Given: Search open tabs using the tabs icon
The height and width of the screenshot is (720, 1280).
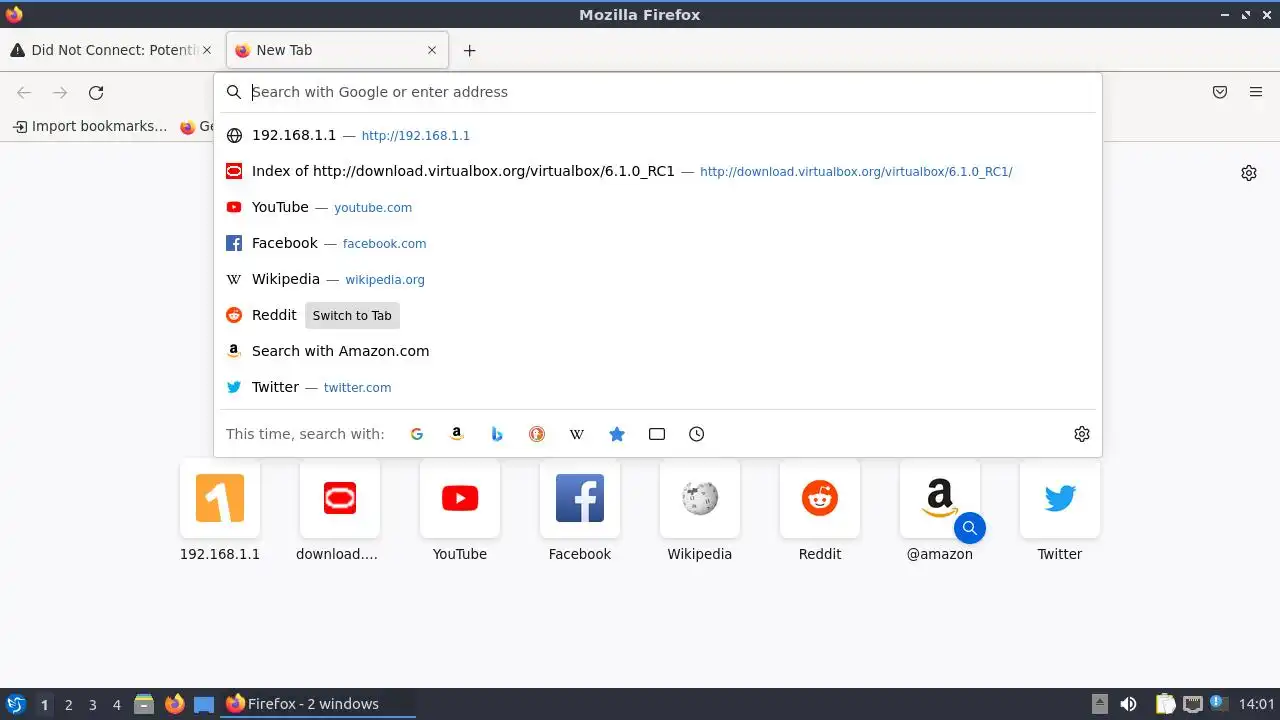Looking at the screenshot, I should 657,434.
